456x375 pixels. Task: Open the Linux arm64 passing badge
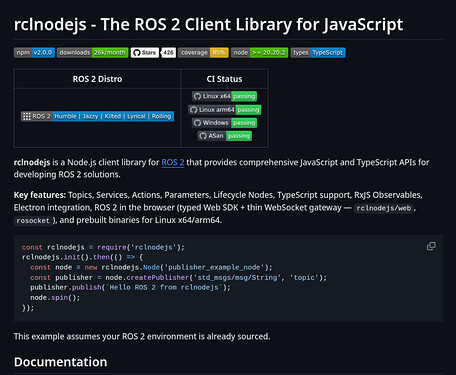[x=224, y=110]
